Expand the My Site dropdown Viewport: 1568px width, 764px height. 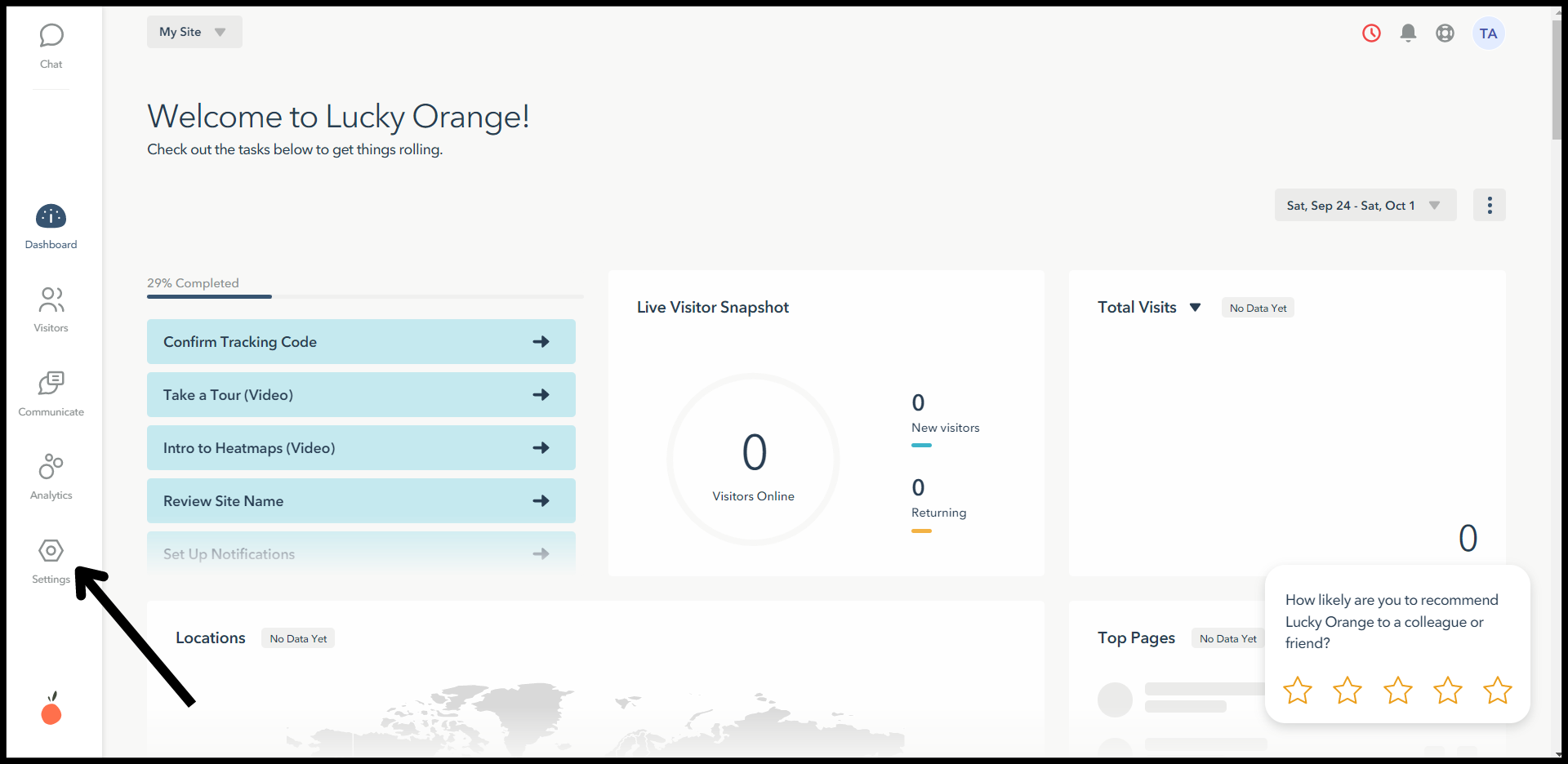click(x=194, y=32)
